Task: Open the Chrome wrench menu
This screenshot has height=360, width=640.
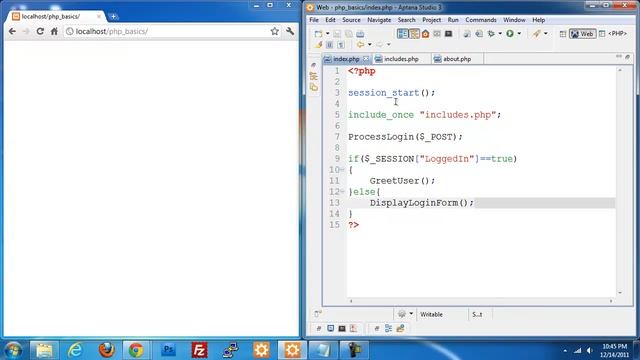Action: coord(290,31)
